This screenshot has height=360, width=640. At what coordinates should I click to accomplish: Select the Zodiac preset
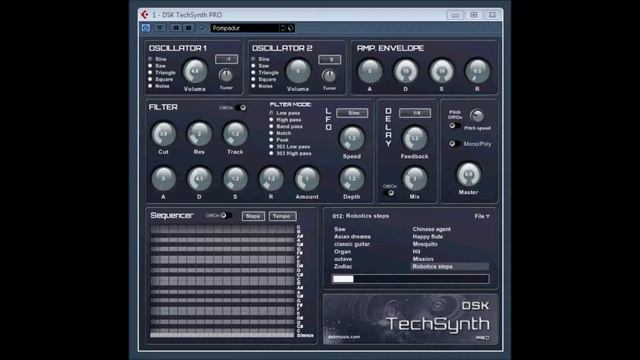[x=343, y=266]
